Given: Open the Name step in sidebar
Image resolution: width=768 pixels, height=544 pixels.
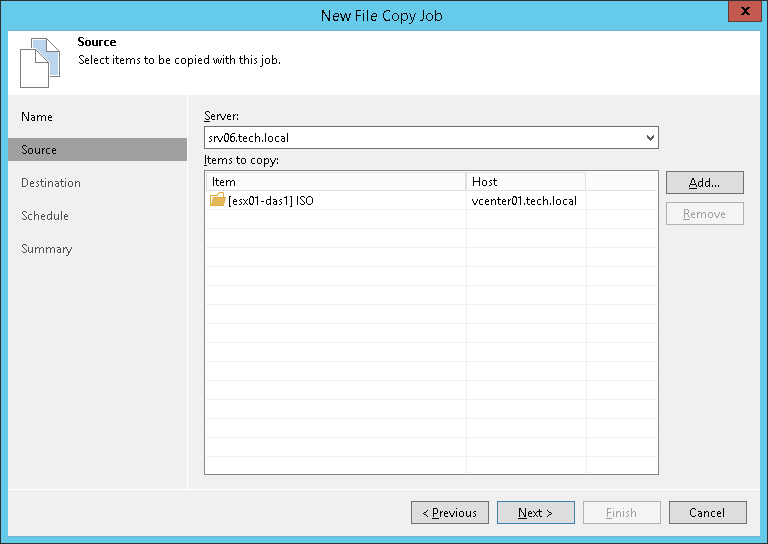Looking at the screenshot, I should pyautogui.click(x=37, y=117).
